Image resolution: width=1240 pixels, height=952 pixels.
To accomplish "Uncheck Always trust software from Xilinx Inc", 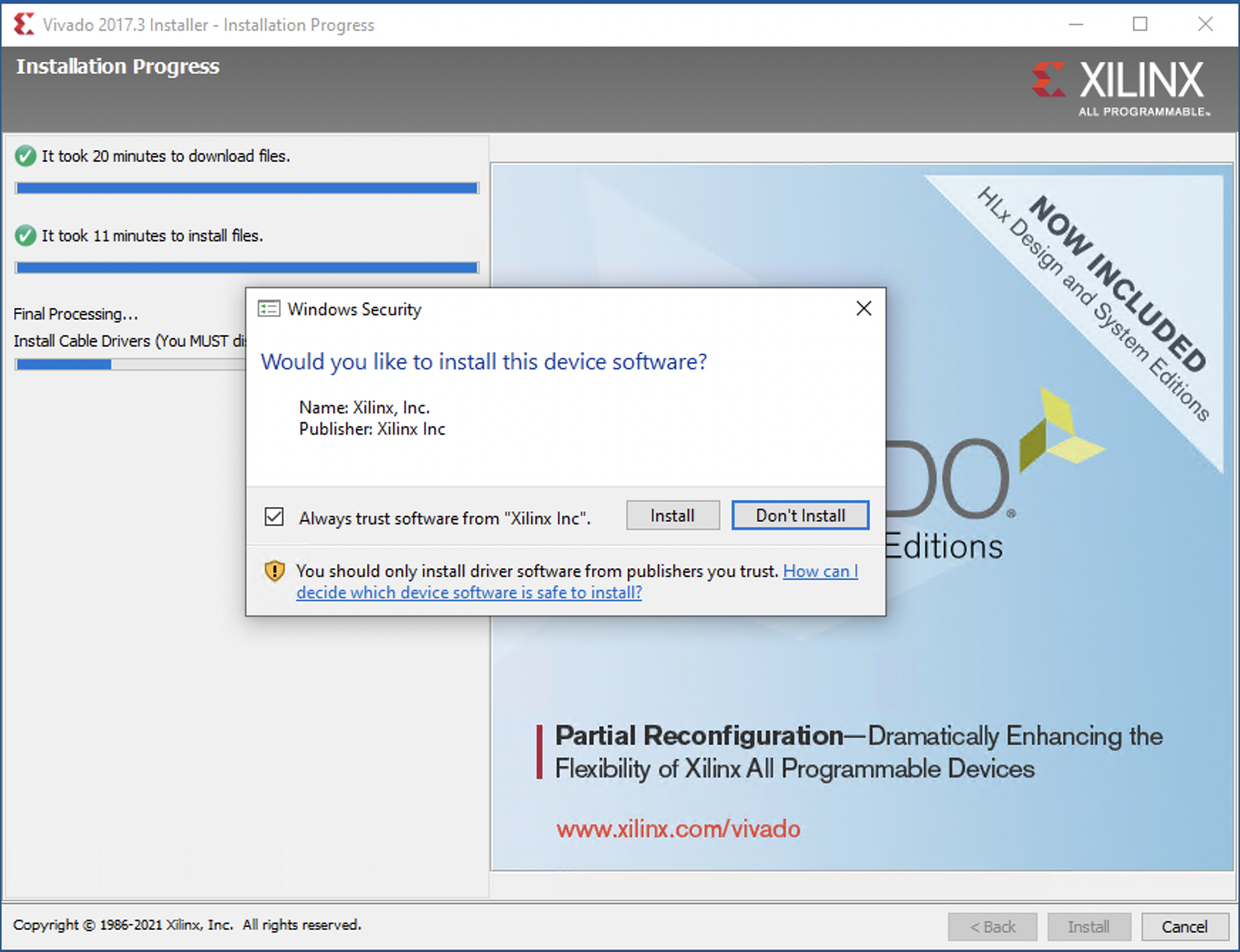I will click(x=274, y=517).
